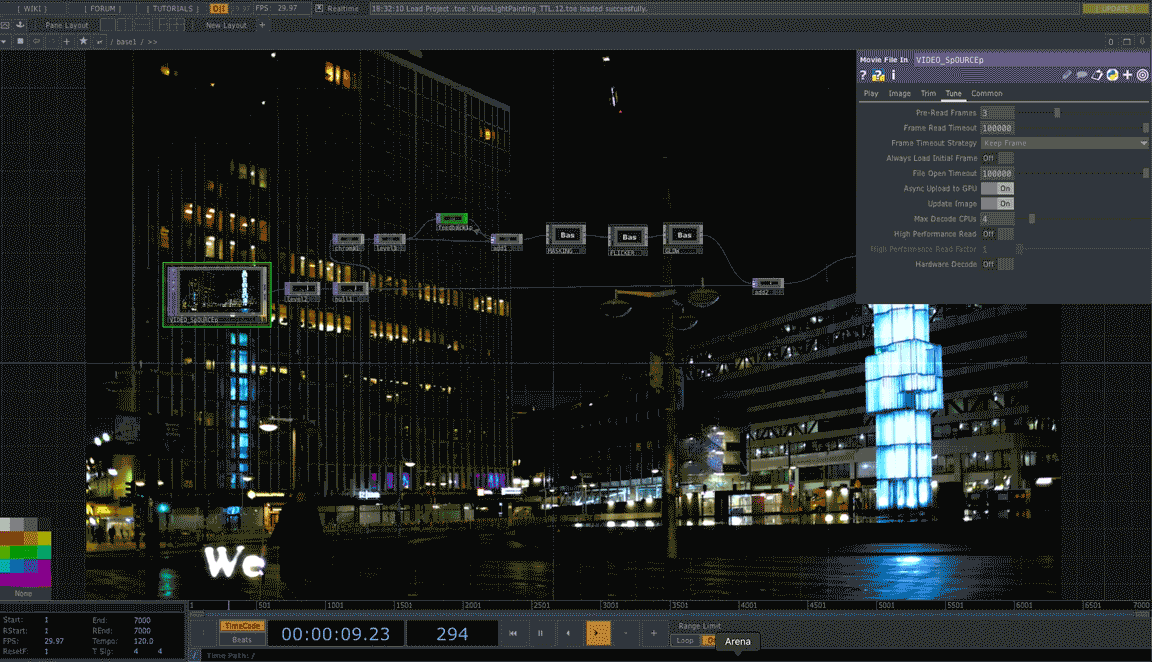Step forward one frame with plus button
This screenshot has height=662, width=1152.
coord(653,633)
